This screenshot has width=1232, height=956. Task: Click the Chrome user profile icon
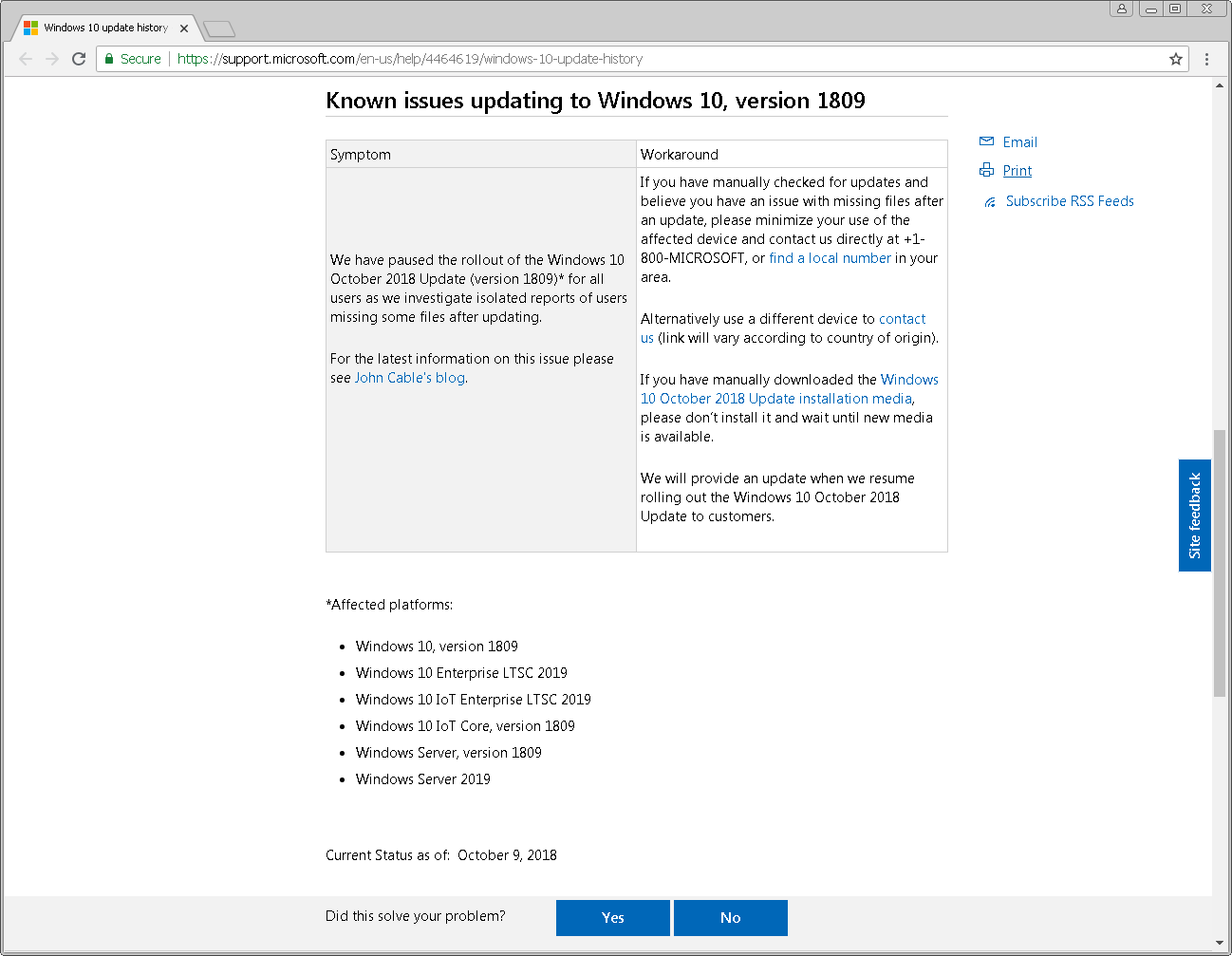click(1122, 9)
